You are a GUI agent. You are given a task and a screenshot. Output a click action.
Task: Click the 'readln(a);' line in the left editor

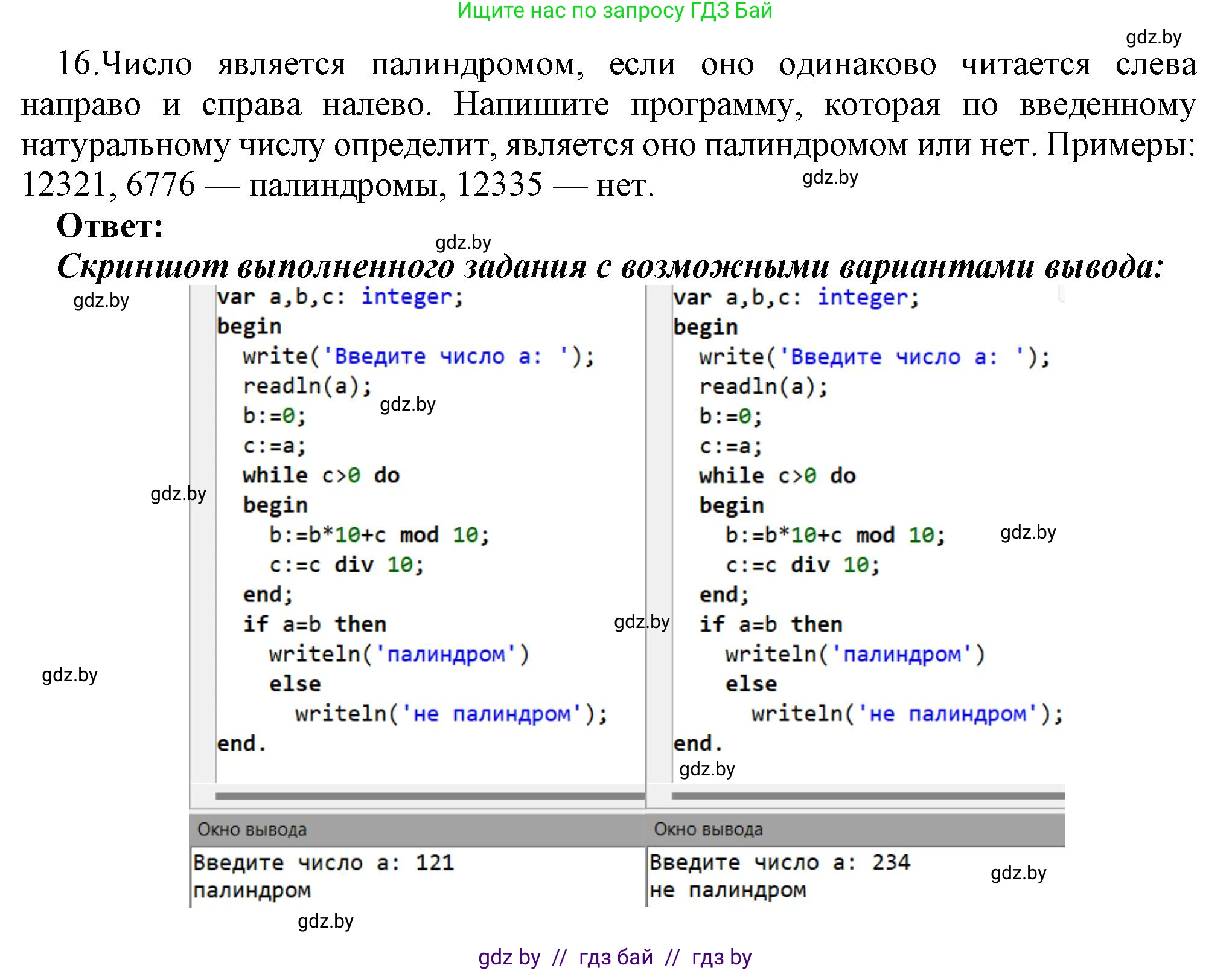[x=307, y=386]
